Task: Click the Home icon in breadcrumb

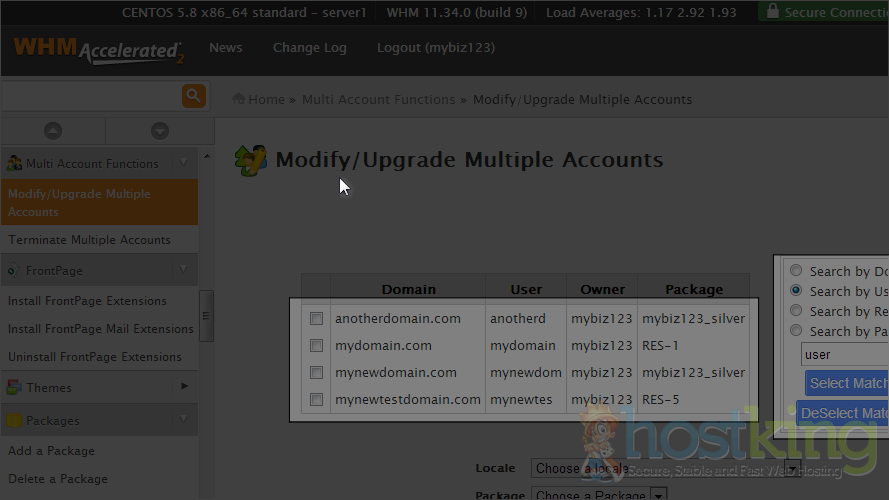Action: tap(239, 99)
